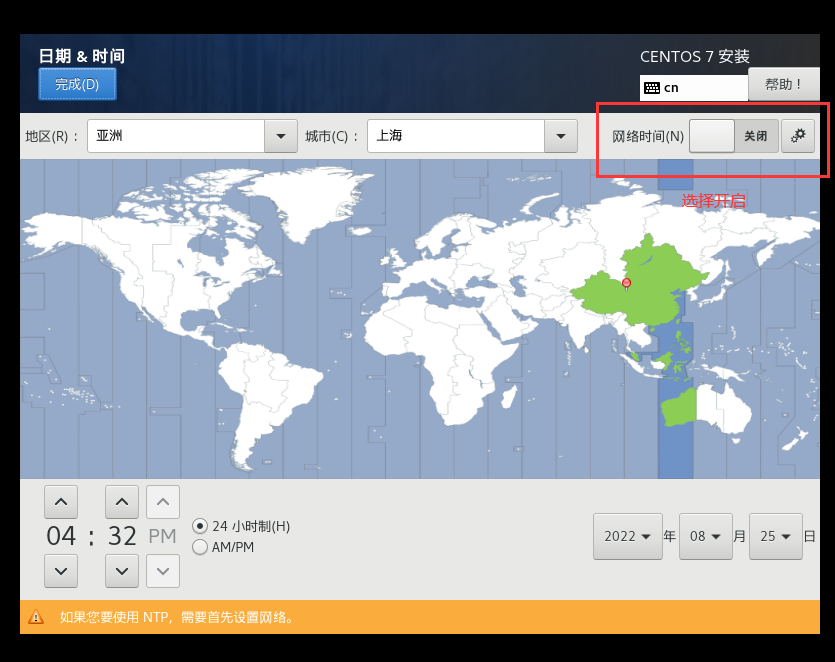Select 24 小时制 radio button
The height and width of the screenshot is (662, 835).
pyautogui.click(x=200, y=526)
